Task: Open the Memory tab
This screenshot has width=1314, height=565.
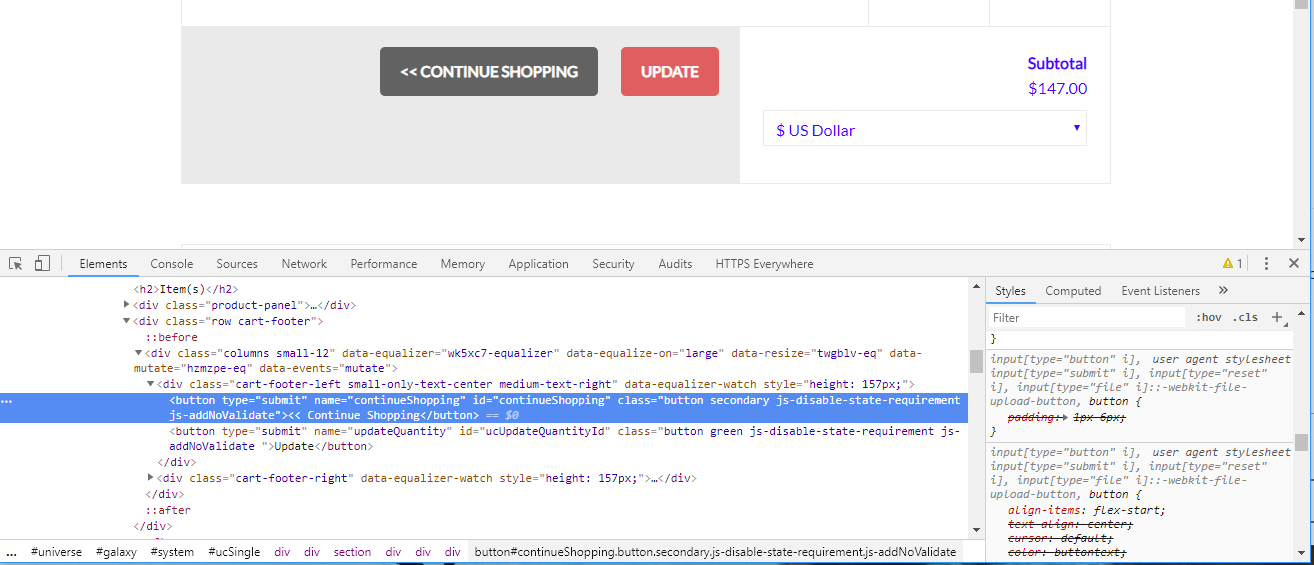Action: pyautogui.click(x=462, y=264)
